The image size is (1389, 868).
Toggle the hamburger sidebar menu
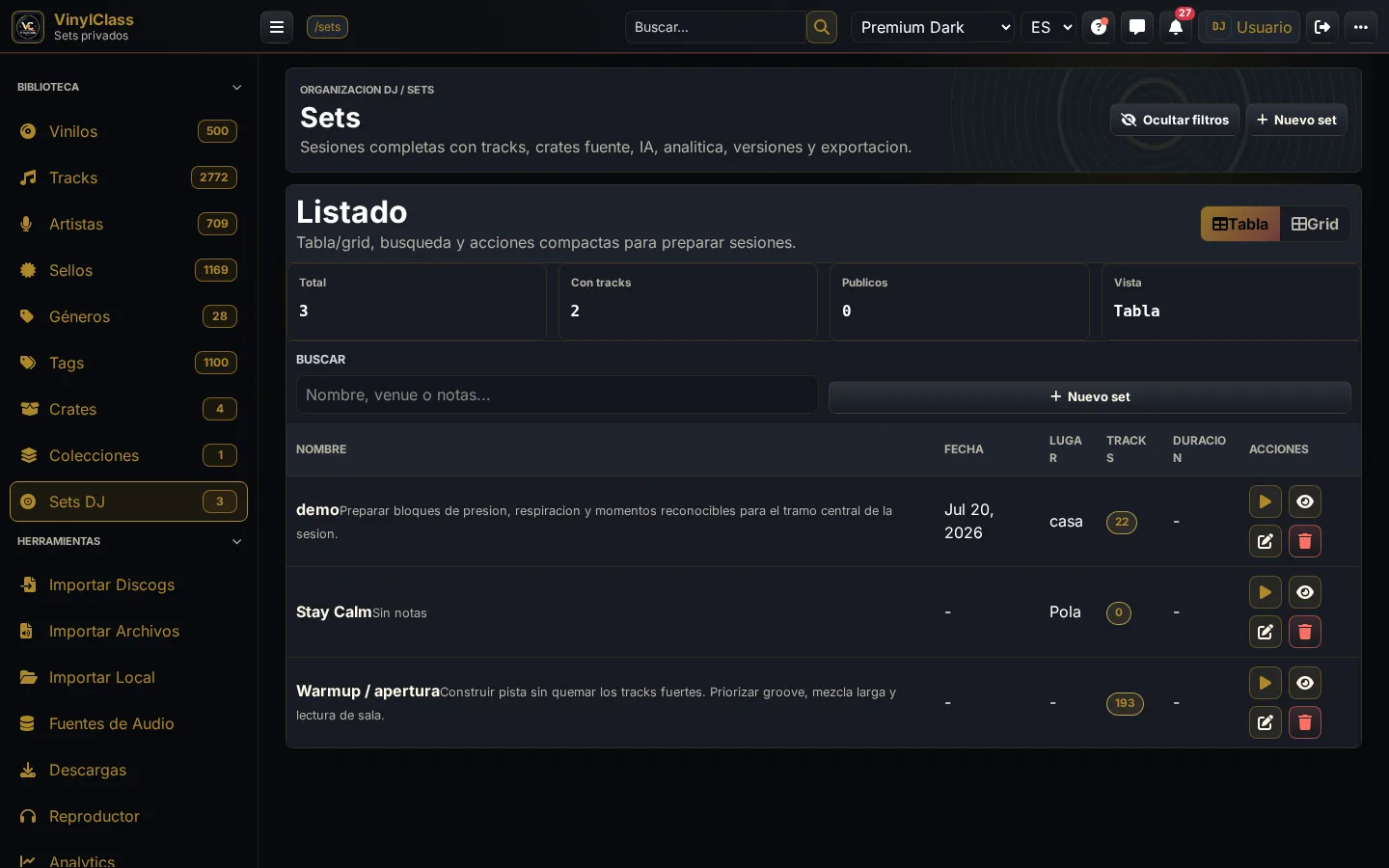point(277,27)
